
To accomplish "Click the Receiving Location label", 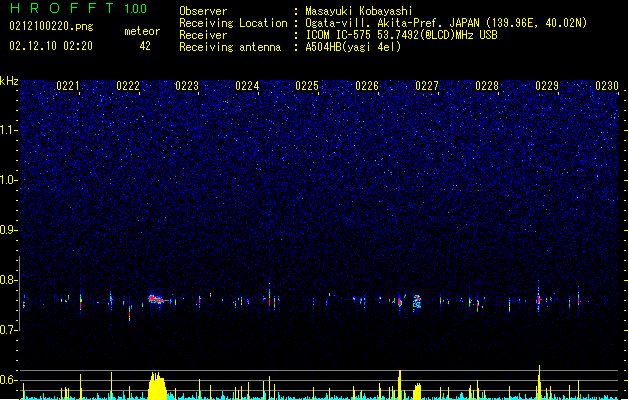I will click(x=233, y=23).
